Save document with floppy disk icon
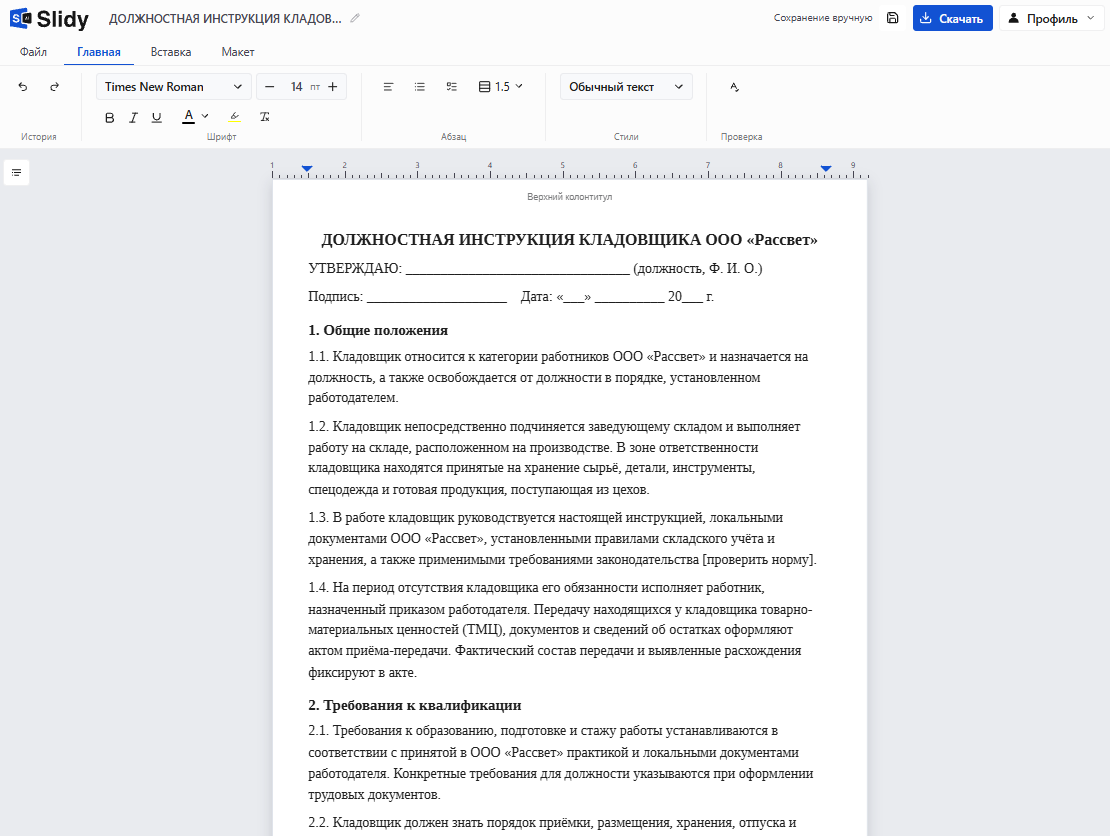Viewport: 1110px width, 836px height. click(893, 18)
